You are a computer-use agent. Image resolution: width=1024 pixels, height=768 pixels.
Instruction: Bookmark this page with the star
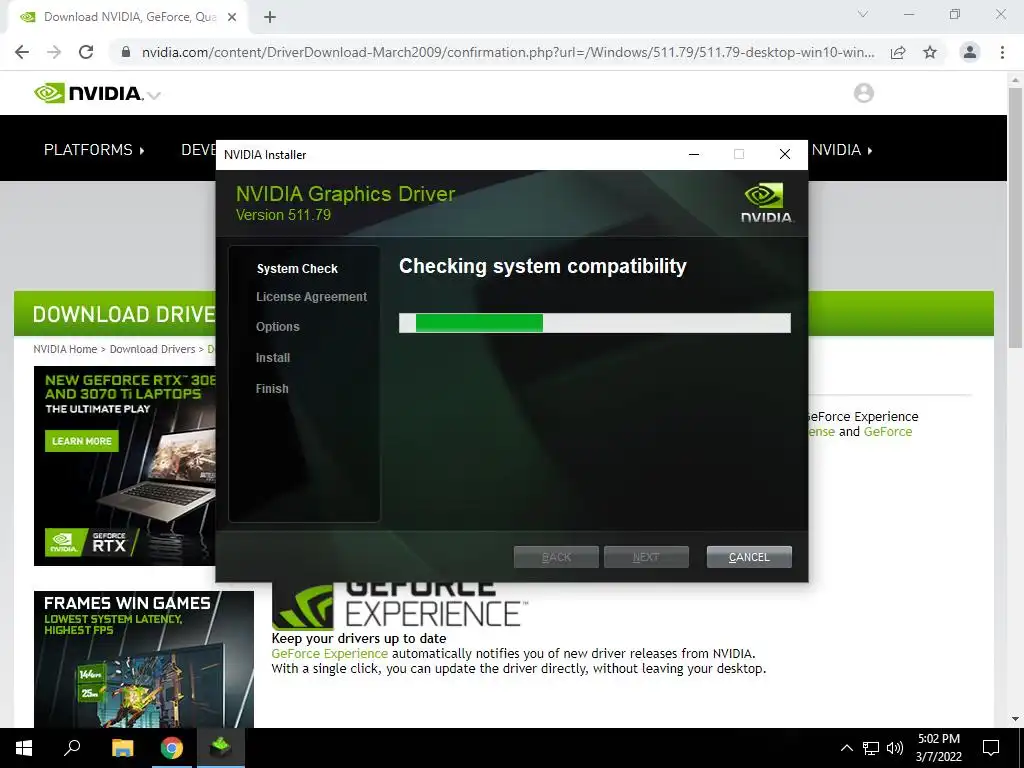pos(930,52)
